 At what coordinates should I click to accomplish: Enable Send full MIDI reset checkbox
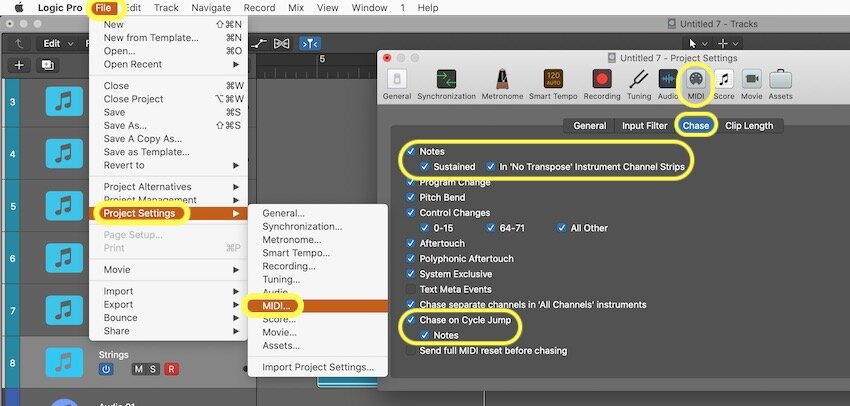(411, 351)
